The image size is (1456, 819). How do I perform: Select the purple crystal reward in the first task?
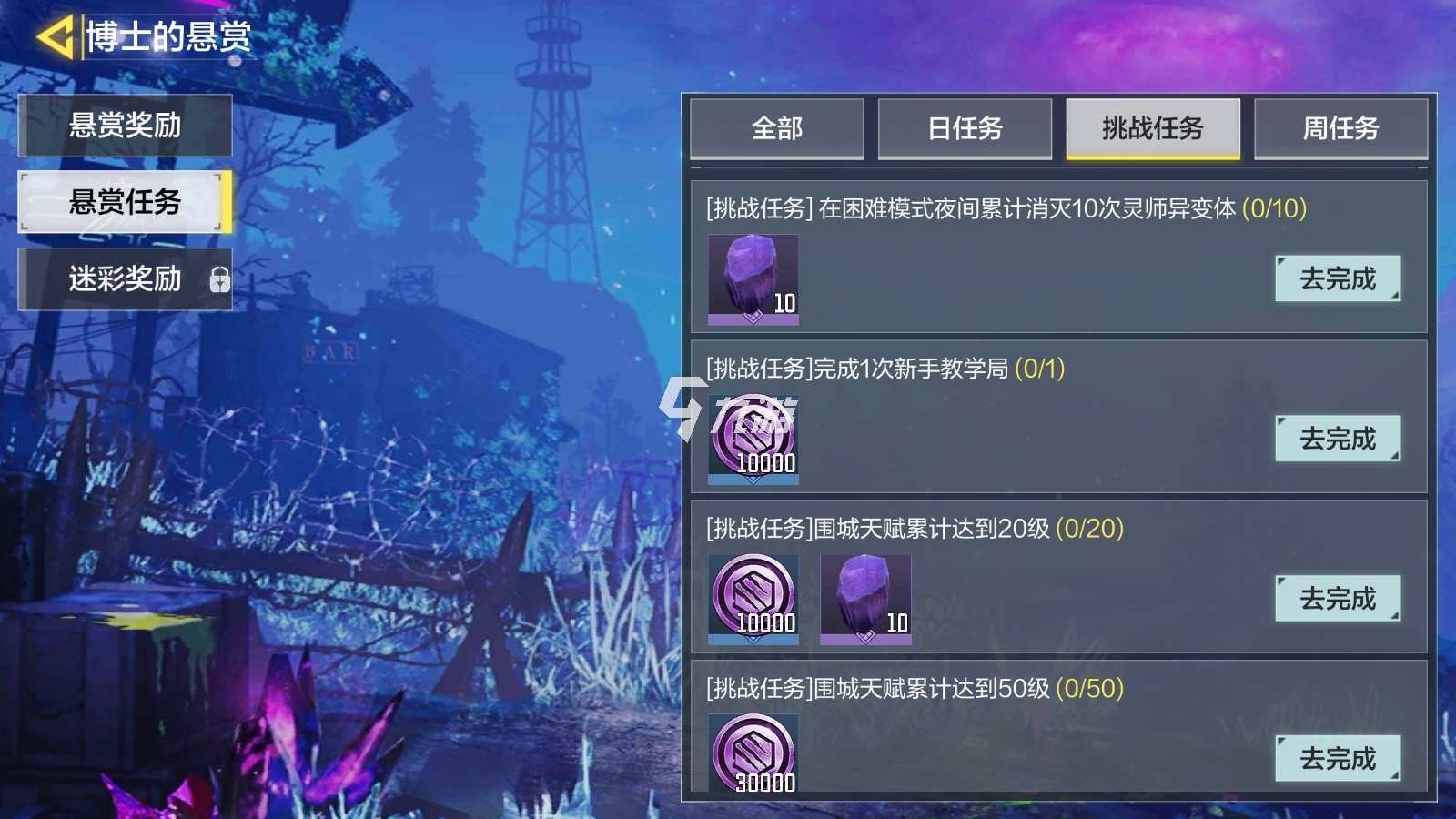pyautogui.click(x=753, y=279)
